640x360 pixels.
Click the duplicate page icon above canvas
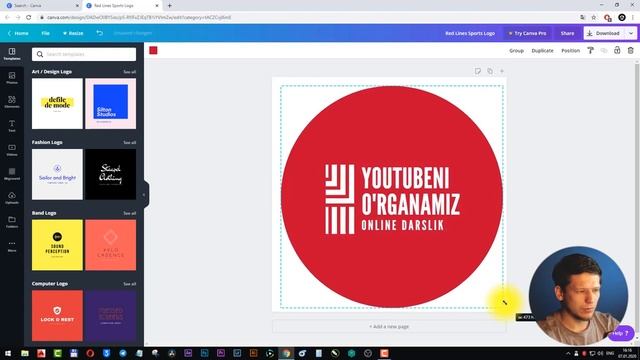(490, 71)
